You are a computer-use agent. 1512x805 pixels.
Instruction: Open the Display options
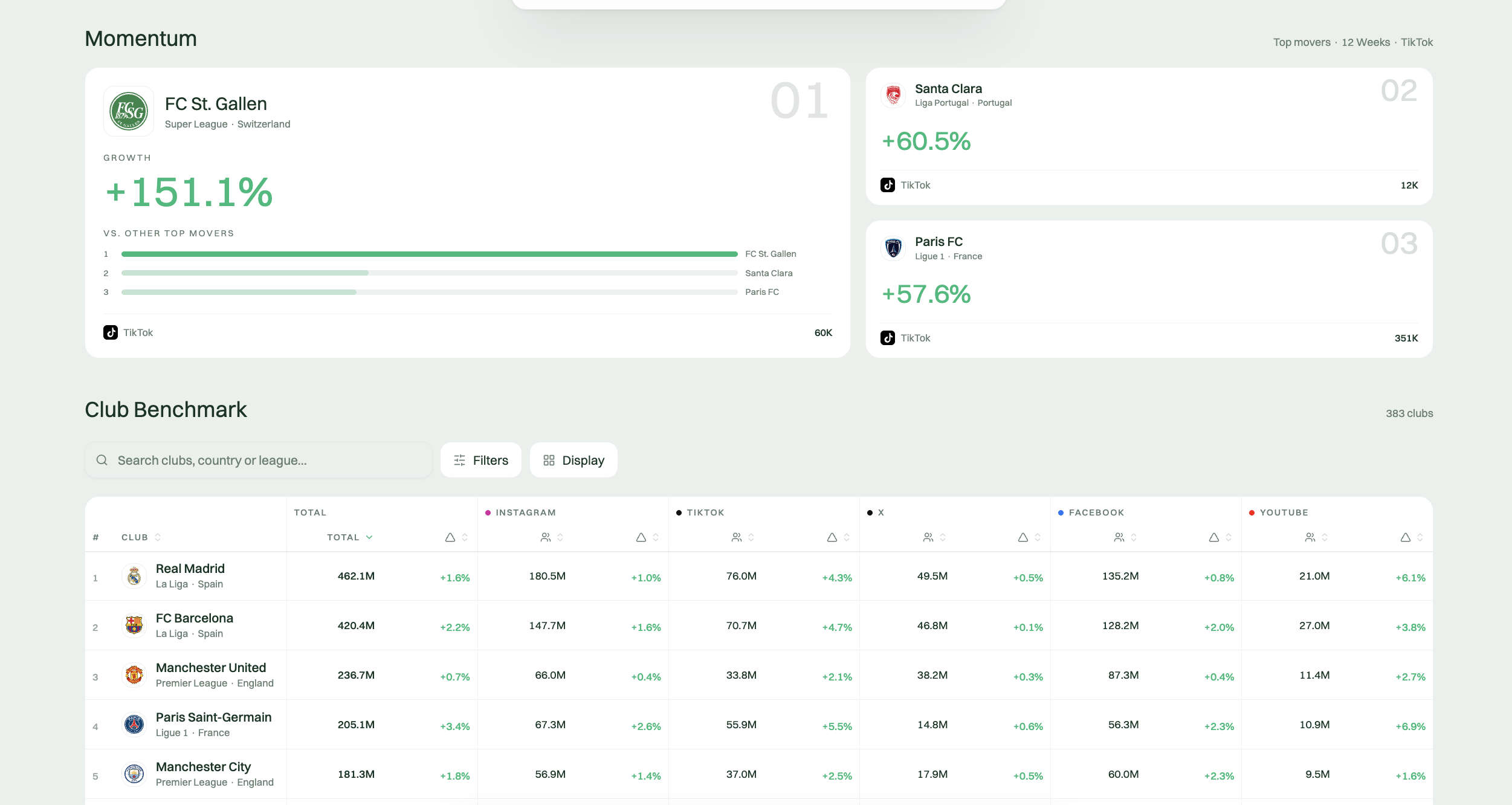pyautogui.click(x=573, y=461)
